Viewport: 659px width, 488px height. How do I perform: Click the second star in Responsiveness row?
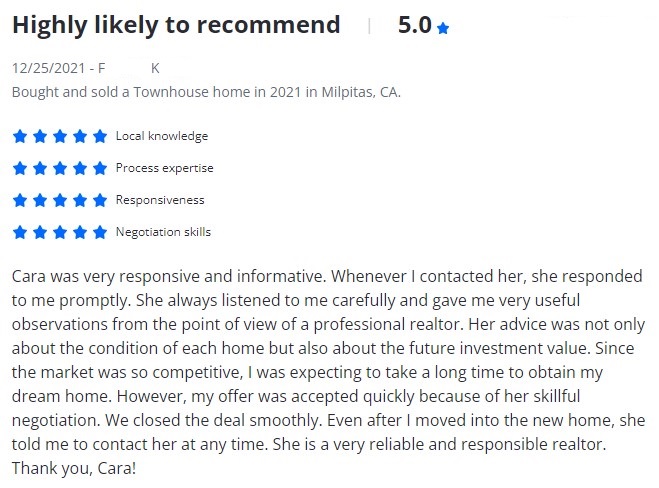(40, 200)
